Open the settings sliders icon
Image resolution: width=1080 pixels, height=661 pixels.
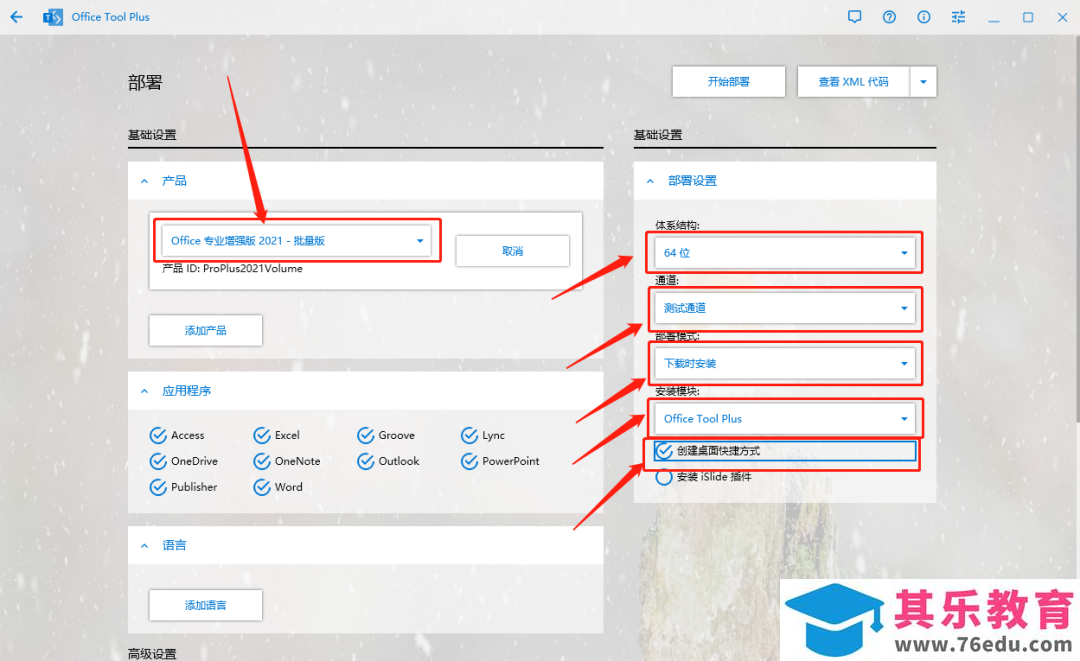(958, 17)
